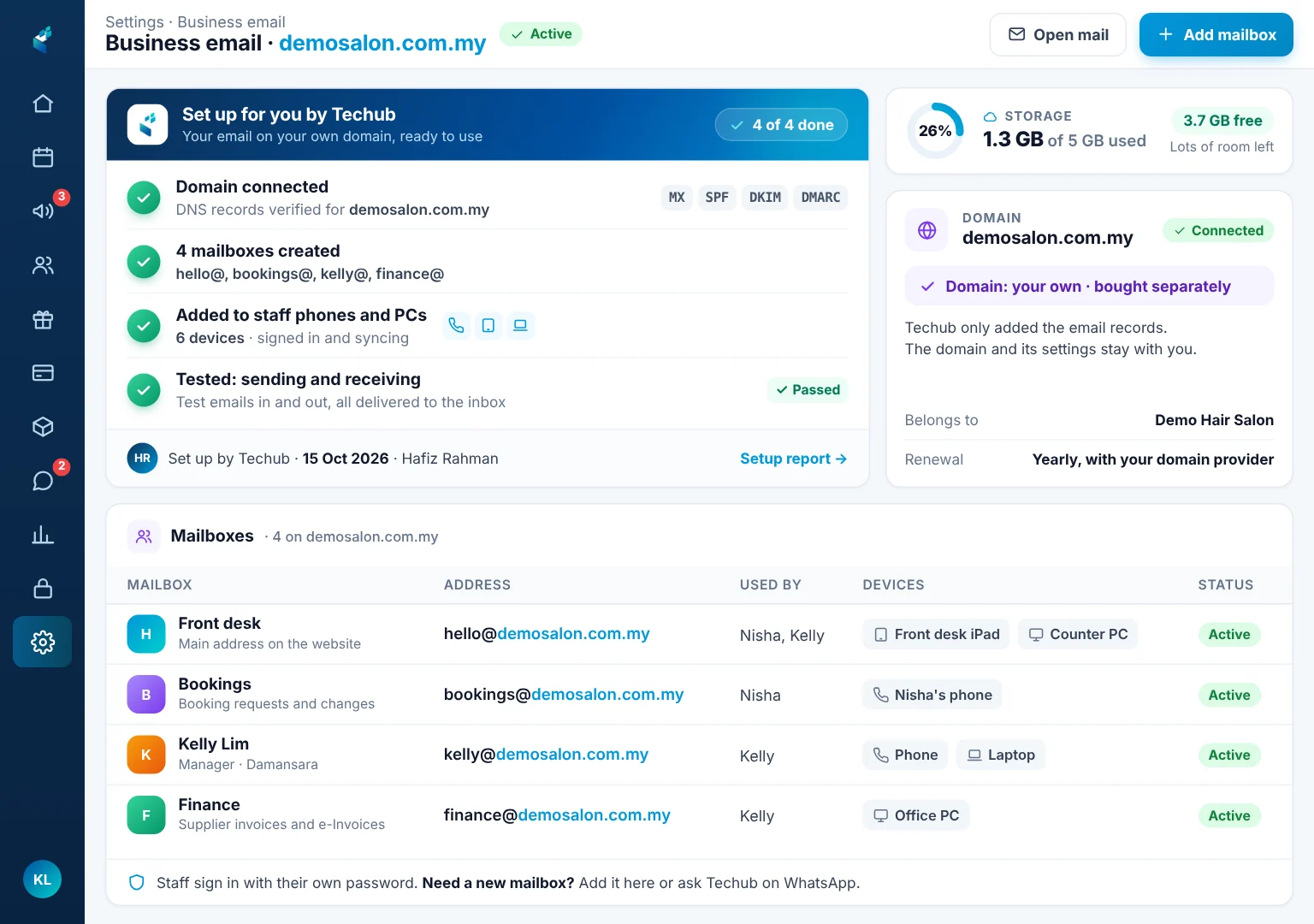Click the Front desk iPad device chip

click(x=936, y=635)
